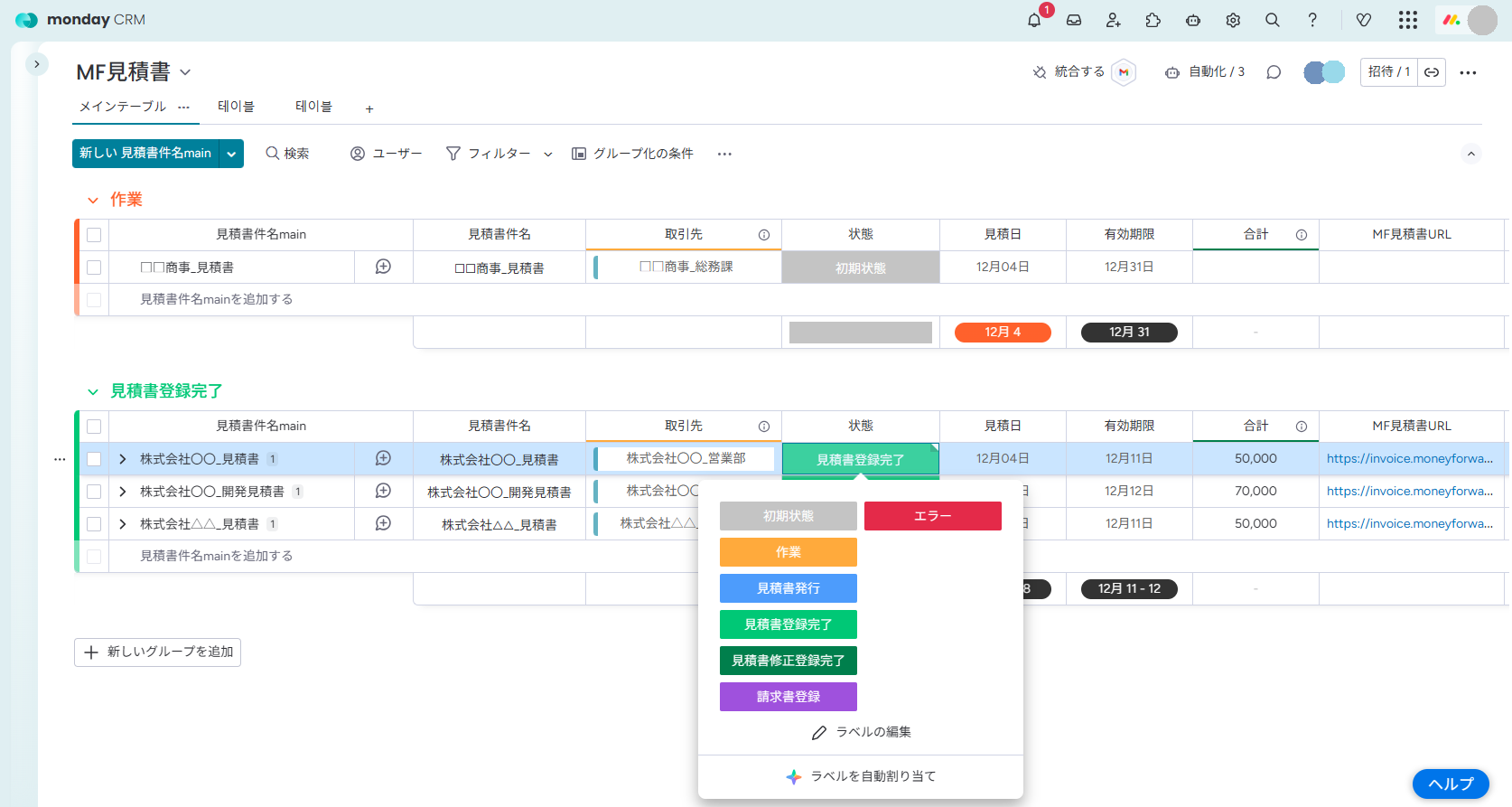Open the products switcher grid icon
The width and height of the screenshot is (1512, 807).
tap(1407, 20)
